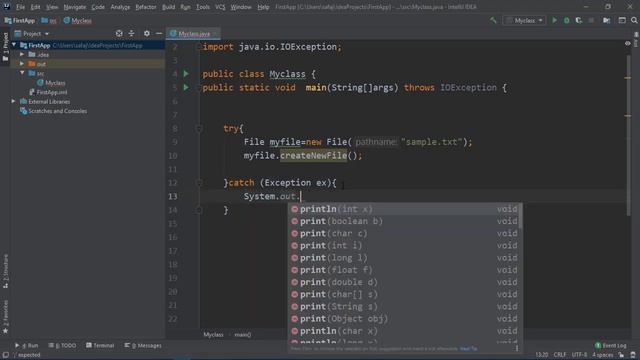Open the Project view selector dropdown
The height and width of the screenshot is (360, 640).
click(x=32, y=33)
